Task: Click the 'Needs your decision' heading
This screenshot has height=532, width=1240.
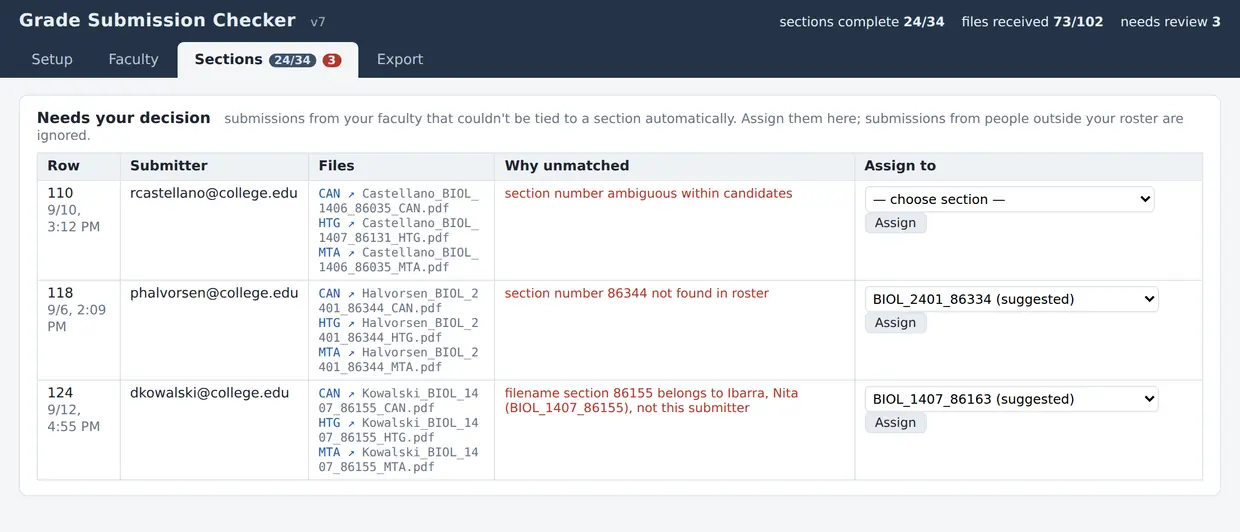Action: click(x=124, y=118)
